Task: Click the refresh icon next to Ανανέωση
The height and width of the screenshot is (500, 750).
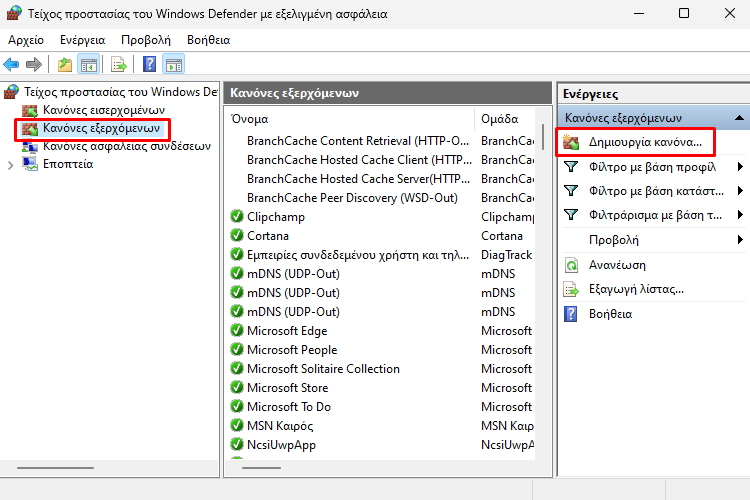Action: pyautogui.click(x=571, y=265)
